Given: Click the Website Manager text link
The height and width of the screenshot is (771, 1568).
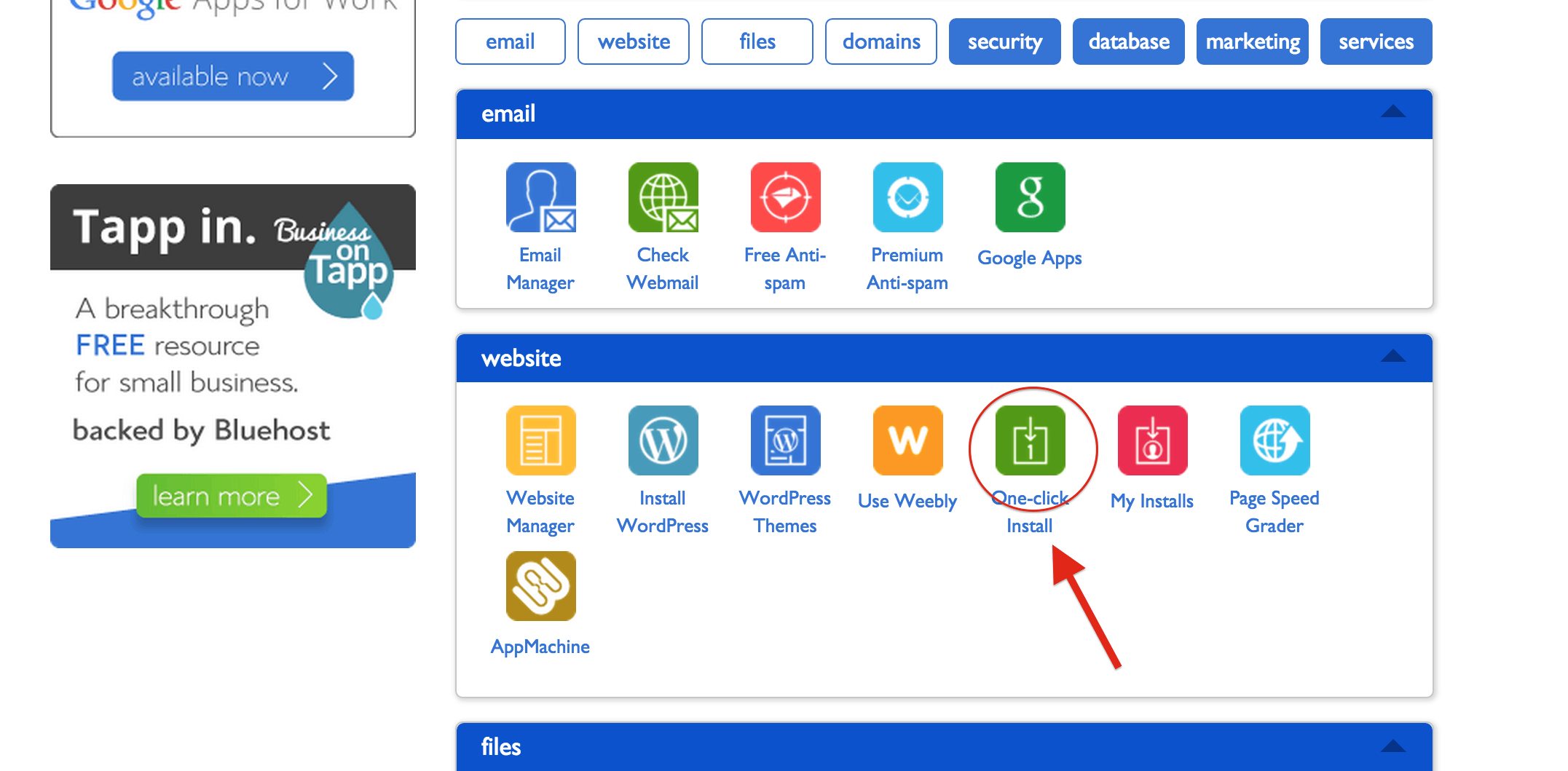Looking at the screenshot, I should (540, 512).
